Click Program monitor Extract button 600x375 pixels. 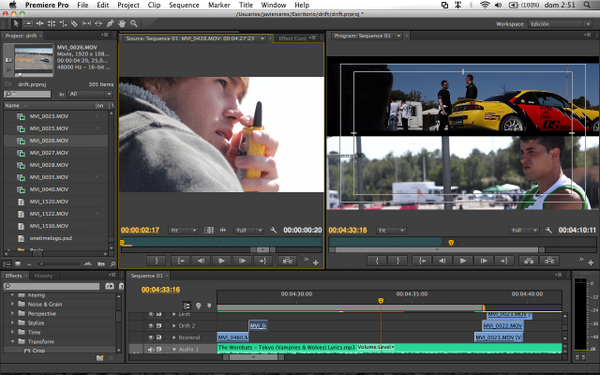click(x=549, y=261)
